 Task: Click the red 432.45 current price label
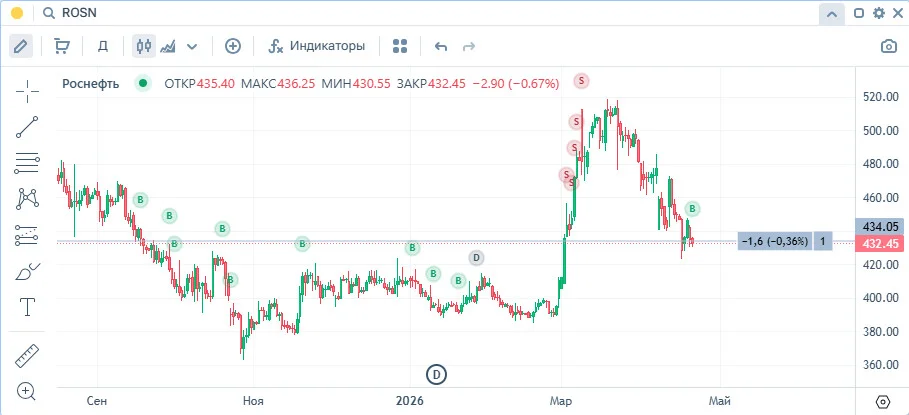pyautogui.click(x=879, y=244)
